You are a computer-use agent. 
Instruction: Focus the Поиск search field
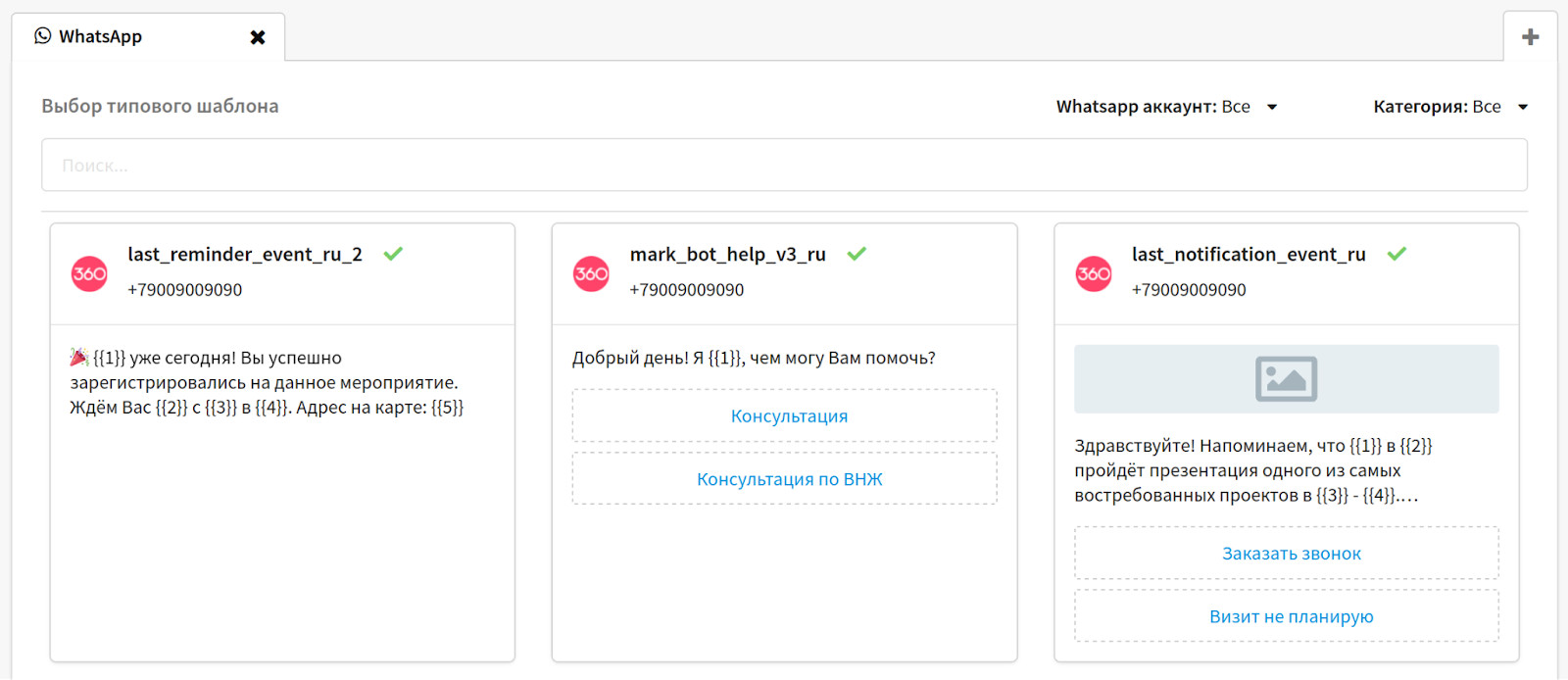tap(784, 166)
